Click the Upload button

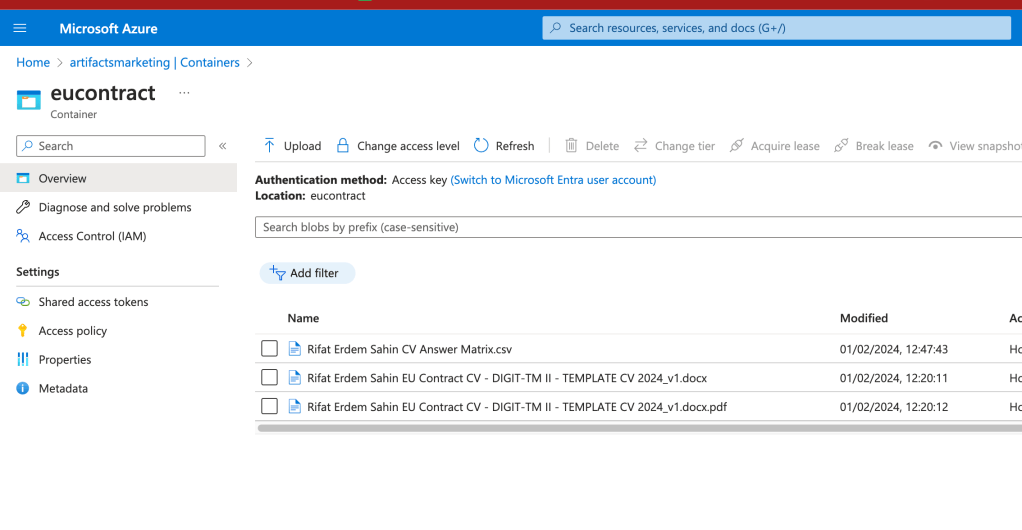292,146
